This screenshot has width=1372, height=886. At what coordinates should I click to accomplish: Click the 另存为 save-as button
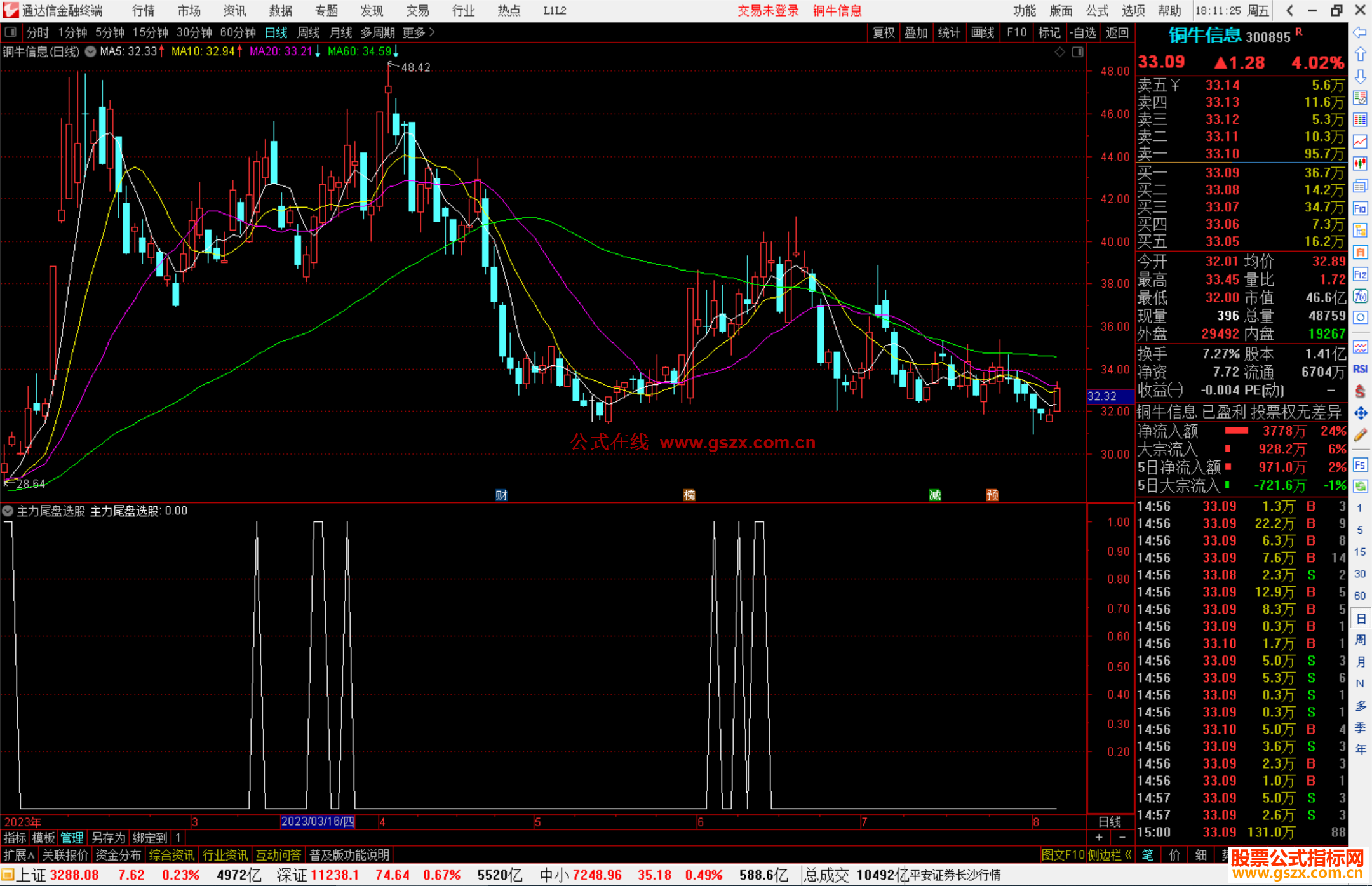click(109, 838)
